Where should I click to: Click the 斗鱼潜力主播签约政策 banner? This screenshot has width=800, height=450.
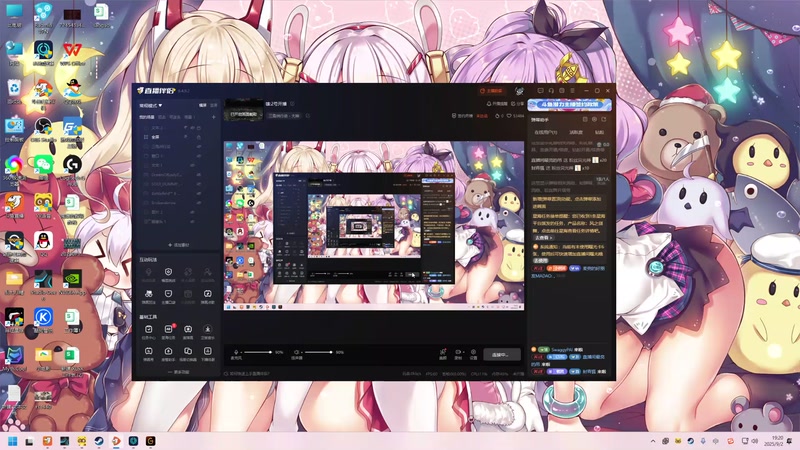pyautogui.click(x=569, y=105)
